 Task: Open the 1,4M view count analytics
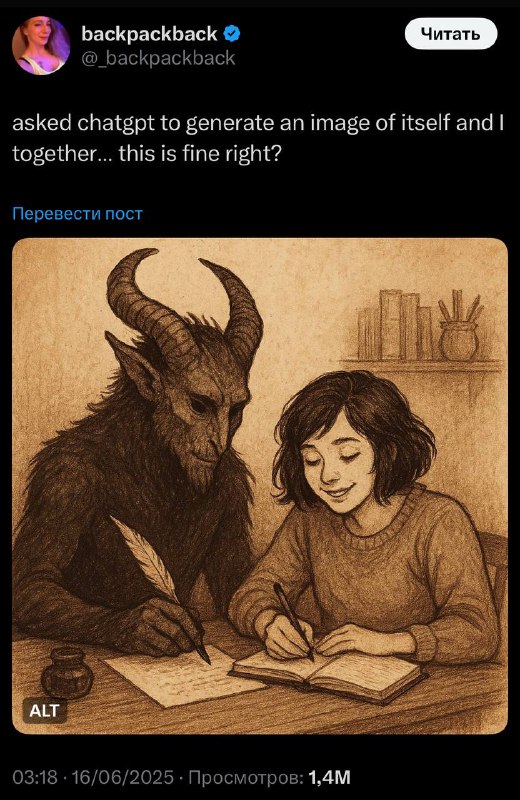(x=330, y=778)
